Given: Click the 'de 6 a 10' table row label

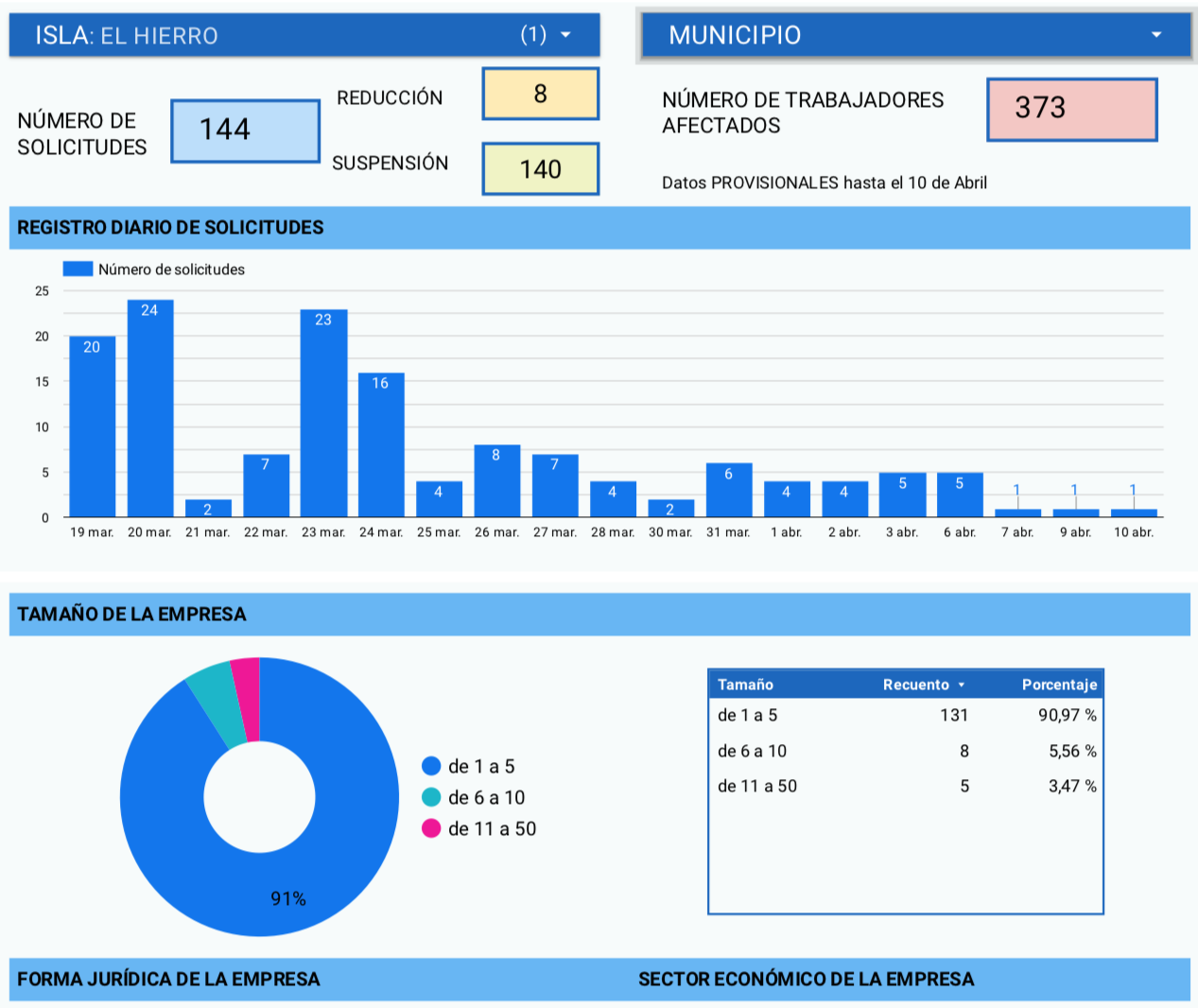Looking at the screenshot, I should coord(752,751).
